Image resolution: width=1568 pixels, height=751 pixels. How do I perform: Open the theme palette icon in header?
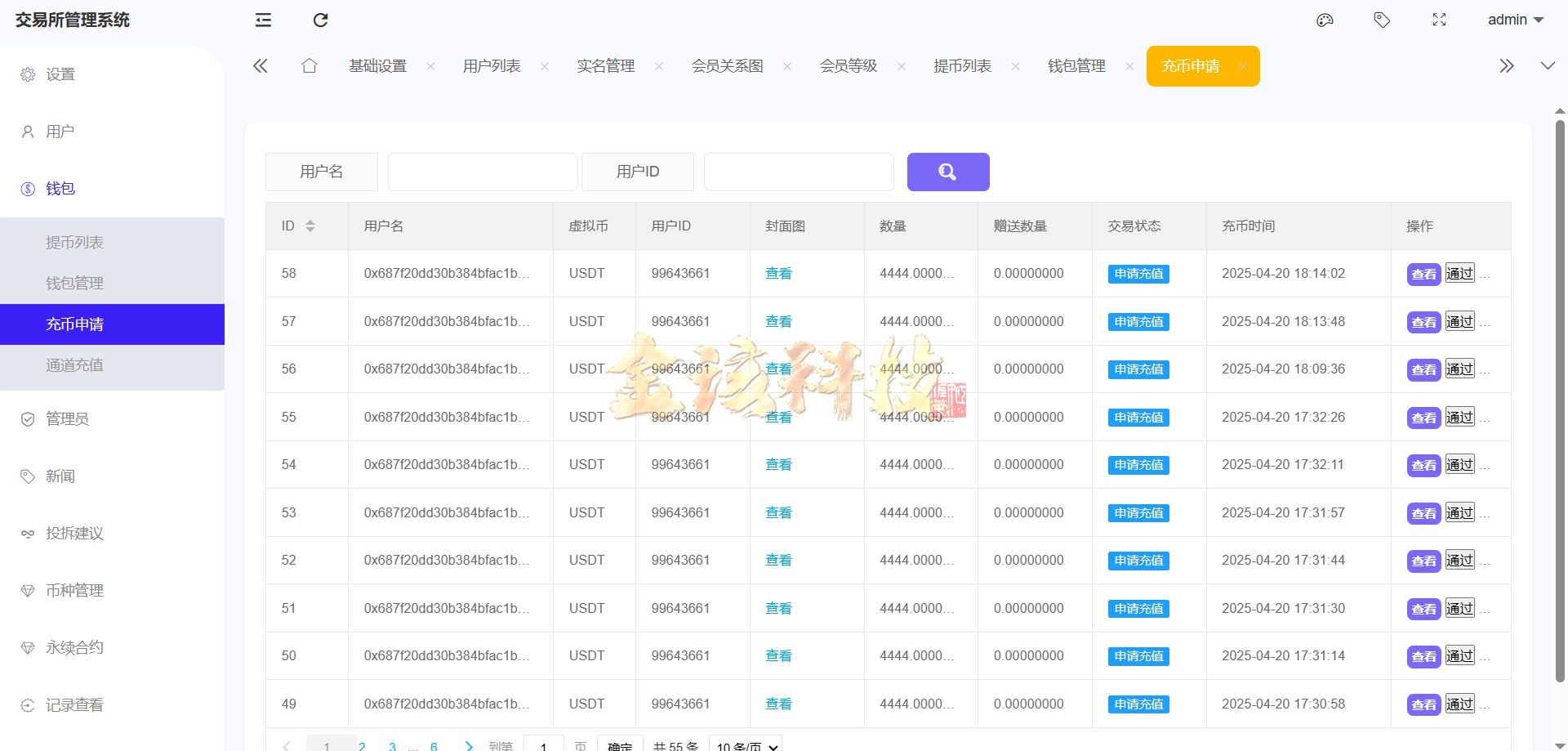tap(1325, 20)
